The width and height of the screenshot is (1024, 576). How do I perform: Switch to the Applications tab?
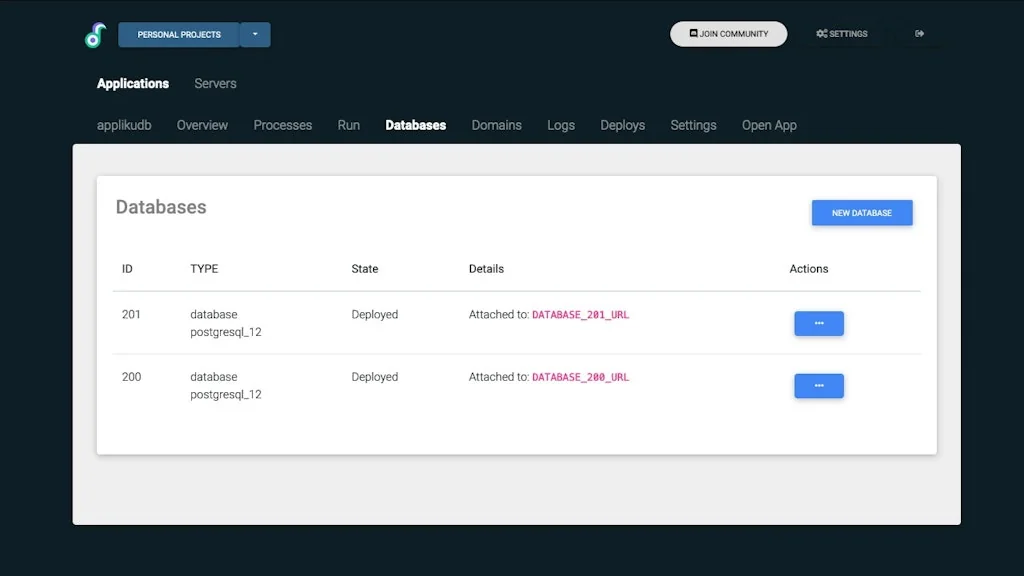click(x=132, y=84)
